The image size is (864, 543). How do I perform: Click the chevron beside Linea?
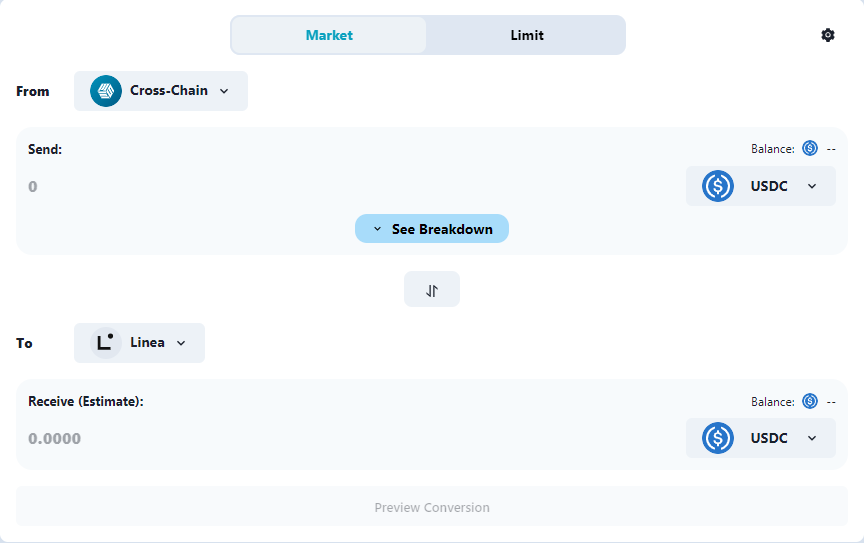click(x=181, y=343)
